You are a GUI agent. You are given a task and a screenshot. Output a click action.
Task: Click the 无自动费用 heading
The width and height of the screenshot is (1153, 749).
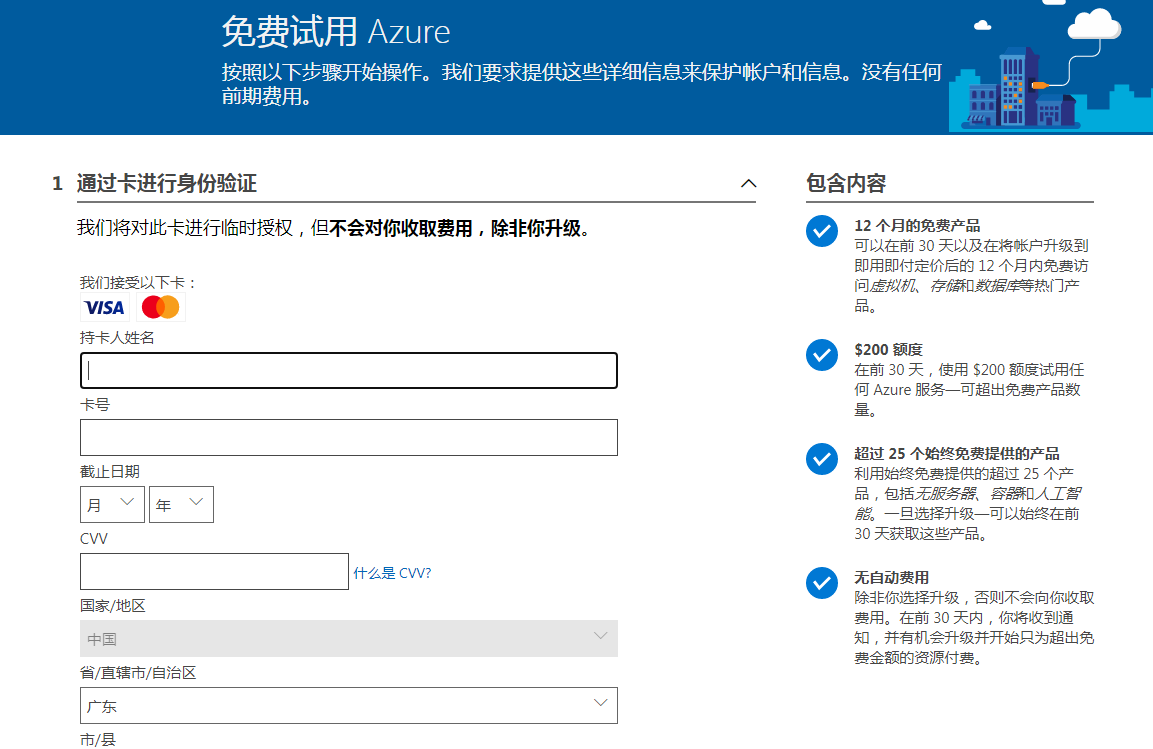(x=891, y=577)
